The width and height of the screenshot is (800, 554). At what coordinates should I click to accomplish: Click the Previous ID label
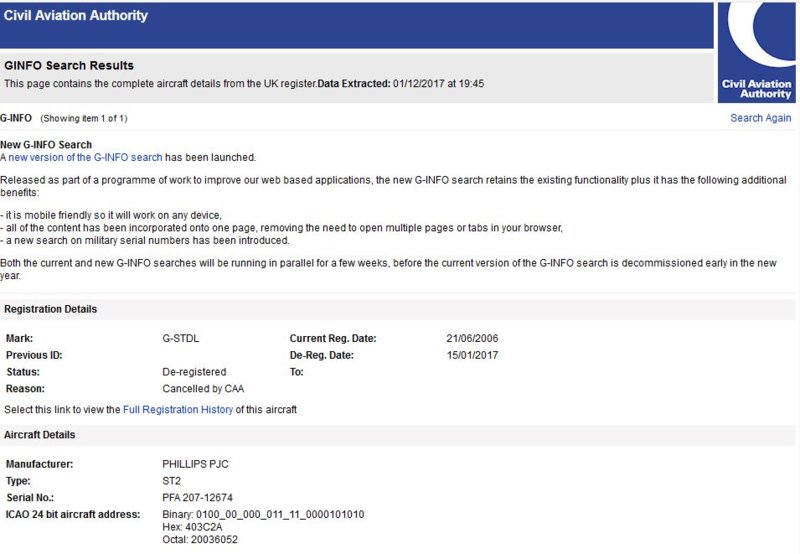coord(34,355)
